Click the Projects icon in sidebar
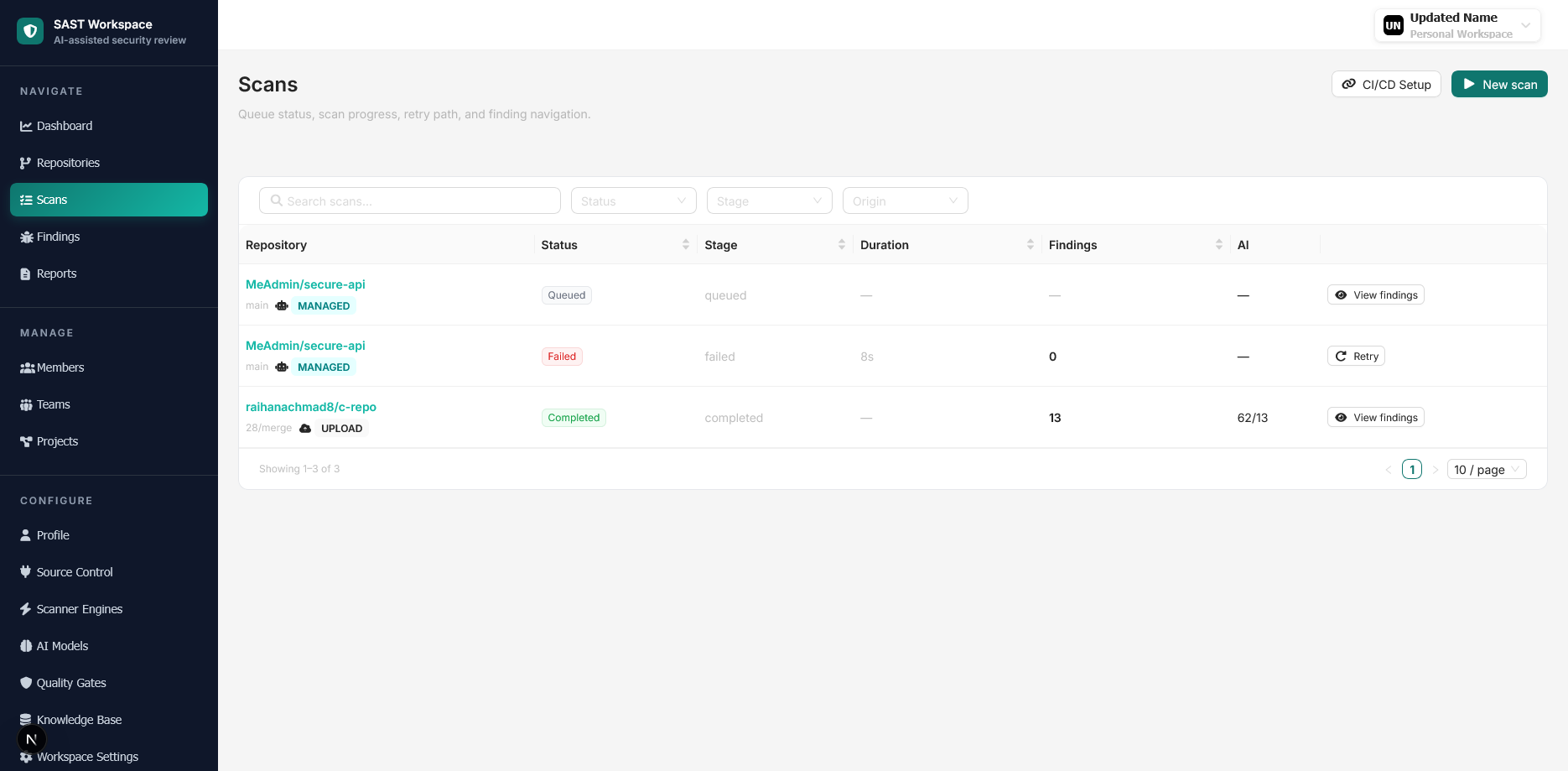This screenshot has height=771, width=1568. (26, 441)
